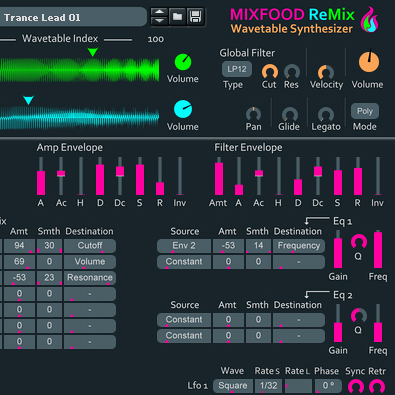Image resolution: width=395 pixels, height=395 pixels.
Task: Set the Filter Envelope H slider
Action: point(279,176)
